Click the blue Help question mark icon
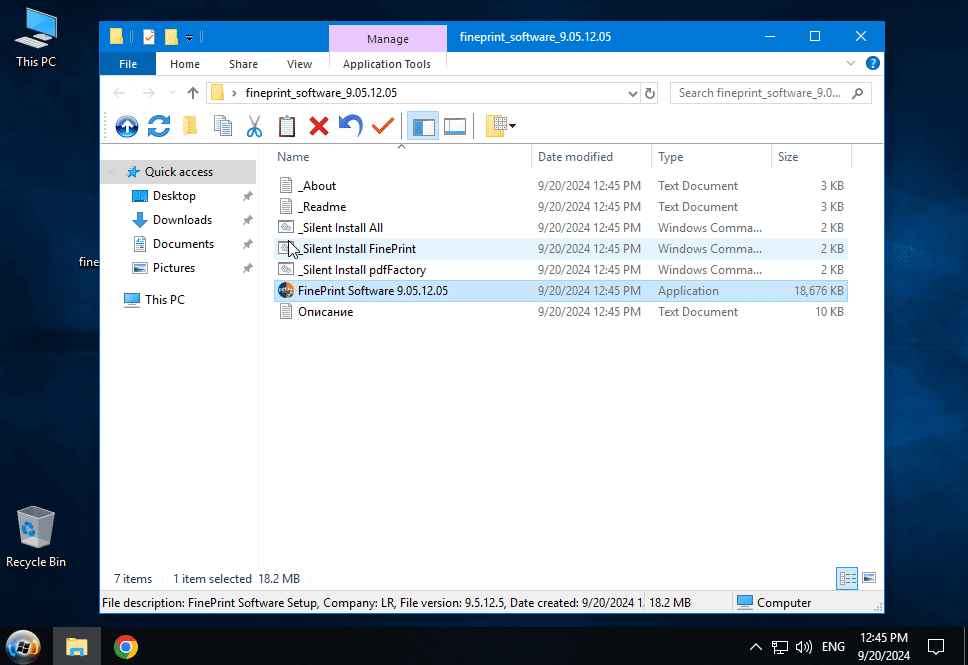 pos(872,63)
